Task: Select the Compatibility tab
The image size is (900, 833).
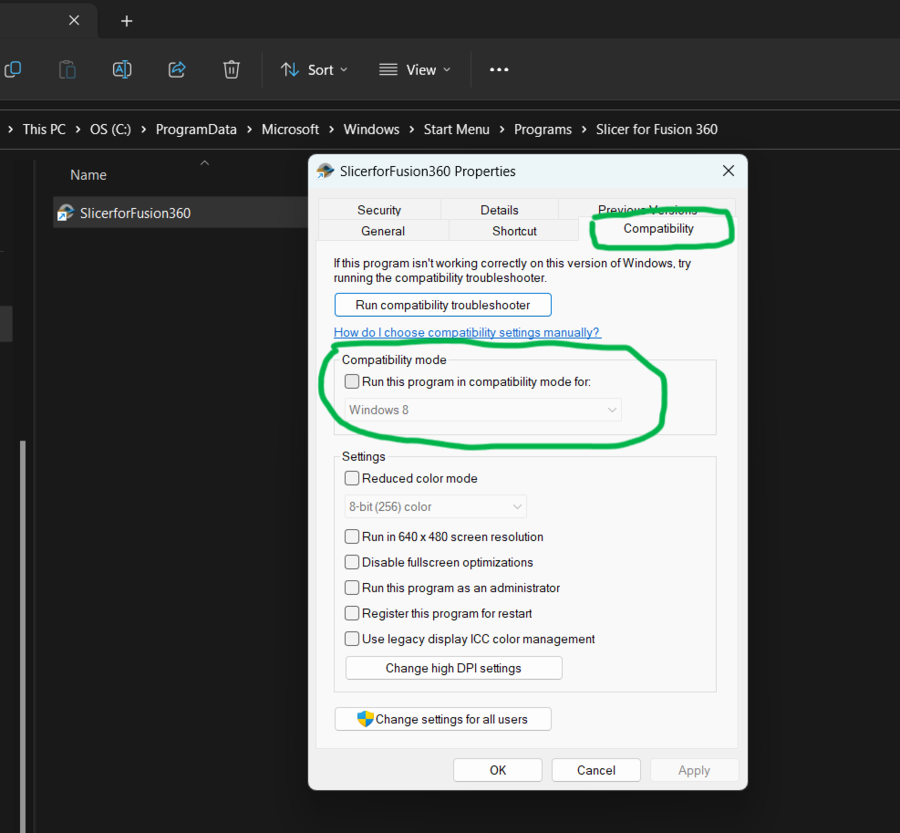Action: pos(658,228)
